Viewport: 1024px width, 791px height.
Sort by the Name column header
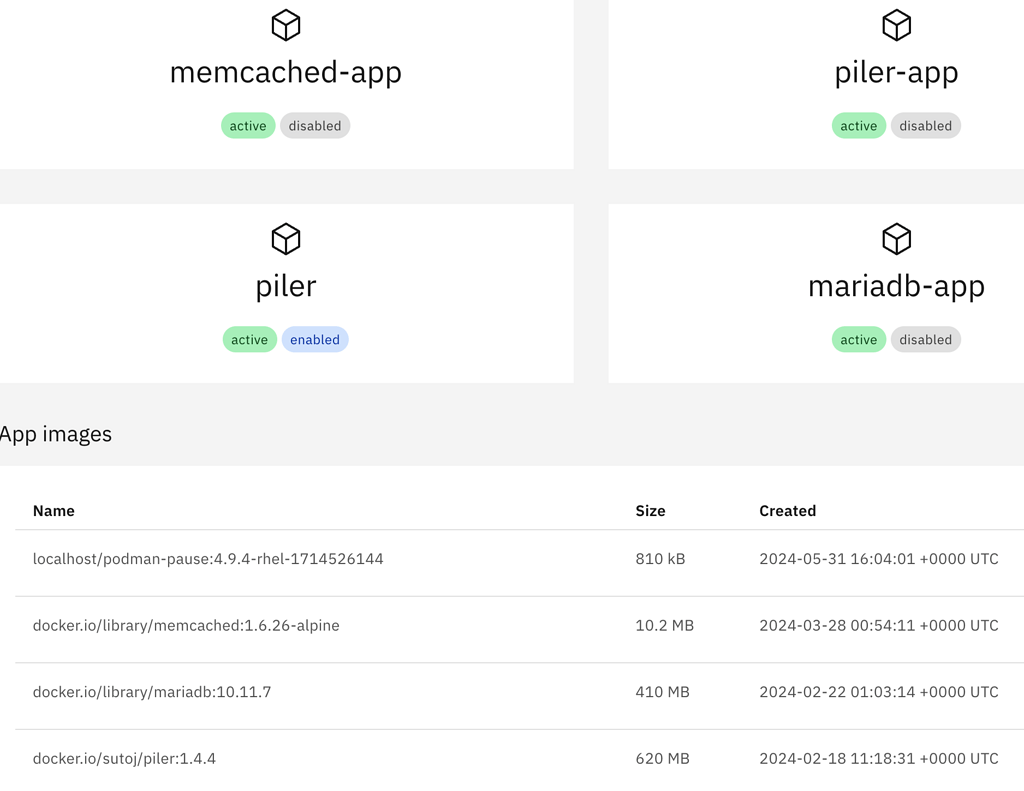click(53, 511)
